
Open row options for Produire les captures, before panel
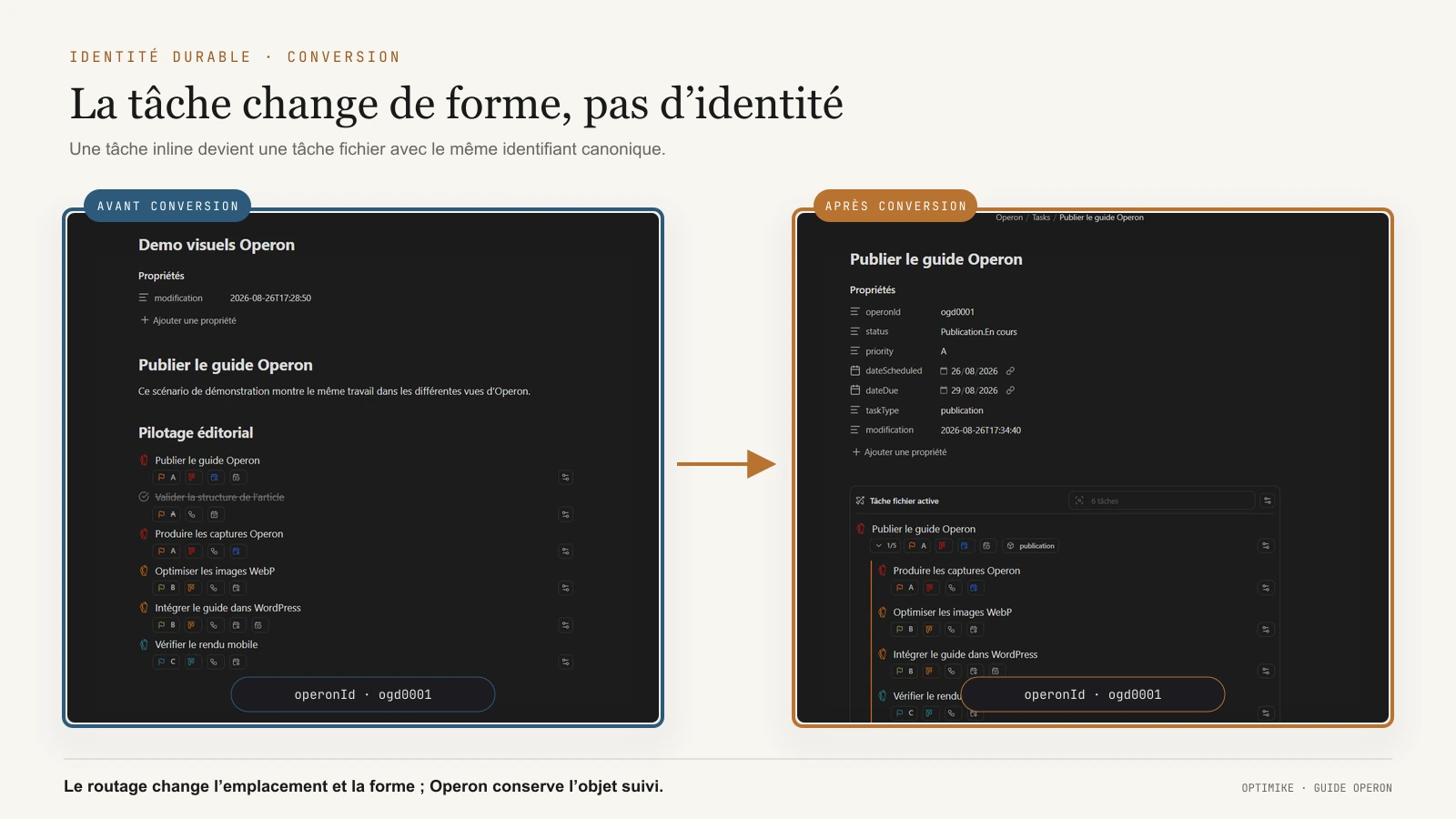(x=565, y=551)
